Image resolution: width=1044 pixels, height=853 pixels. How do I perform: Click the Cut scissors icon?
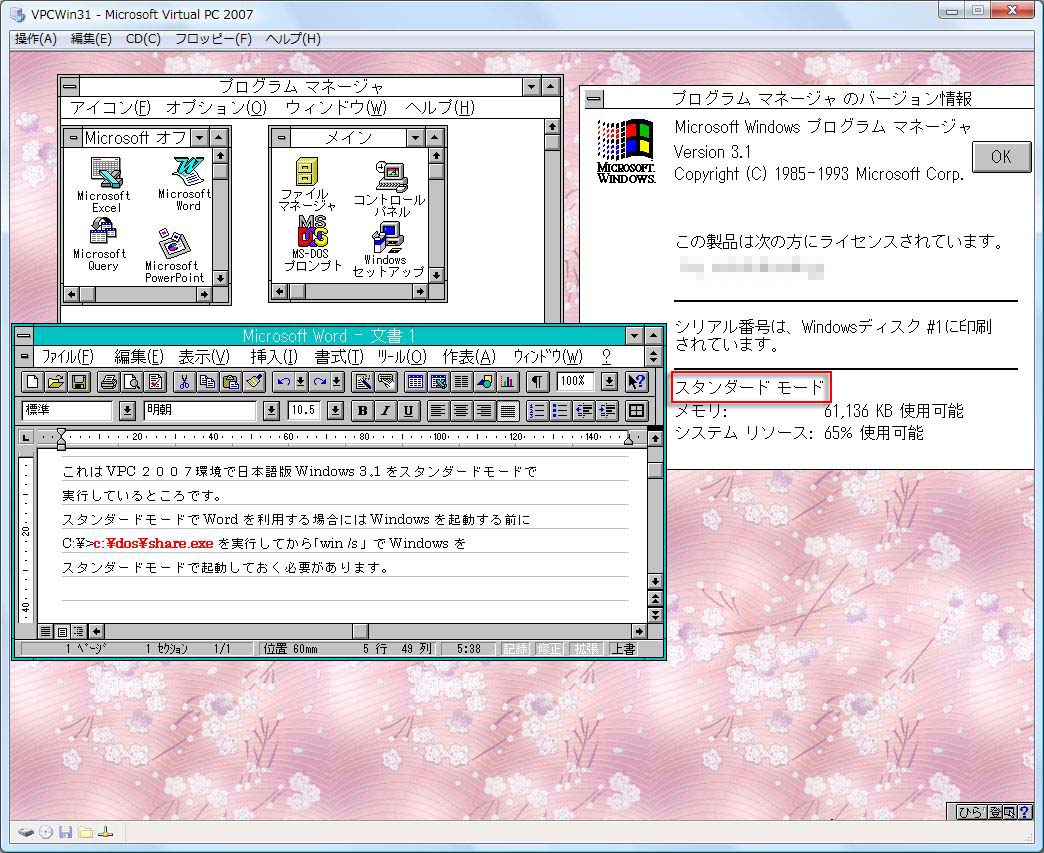point(184,382)
